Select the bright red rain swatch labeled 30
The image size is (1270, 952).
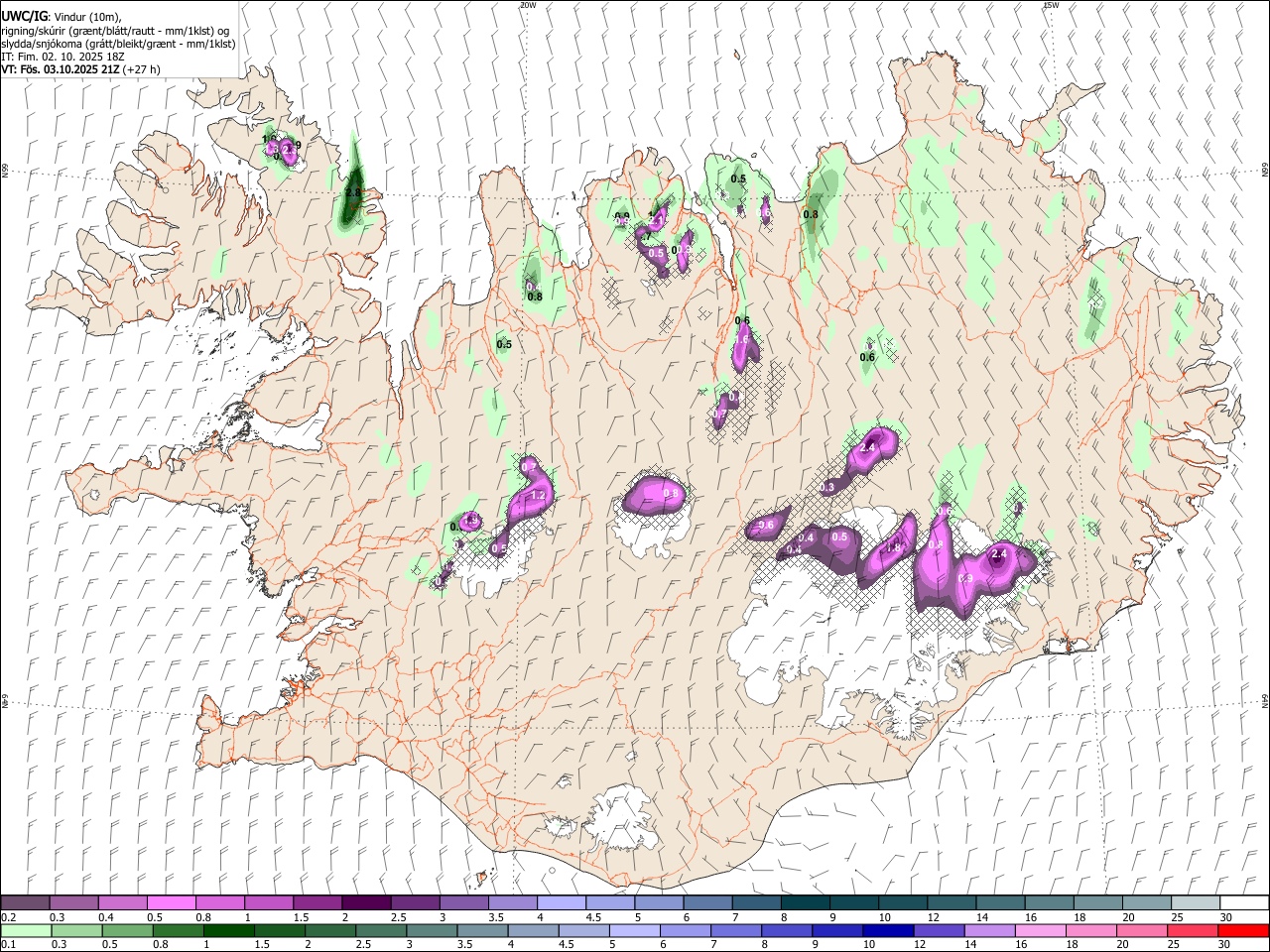pyautogui.click(x=1243, y=930)
